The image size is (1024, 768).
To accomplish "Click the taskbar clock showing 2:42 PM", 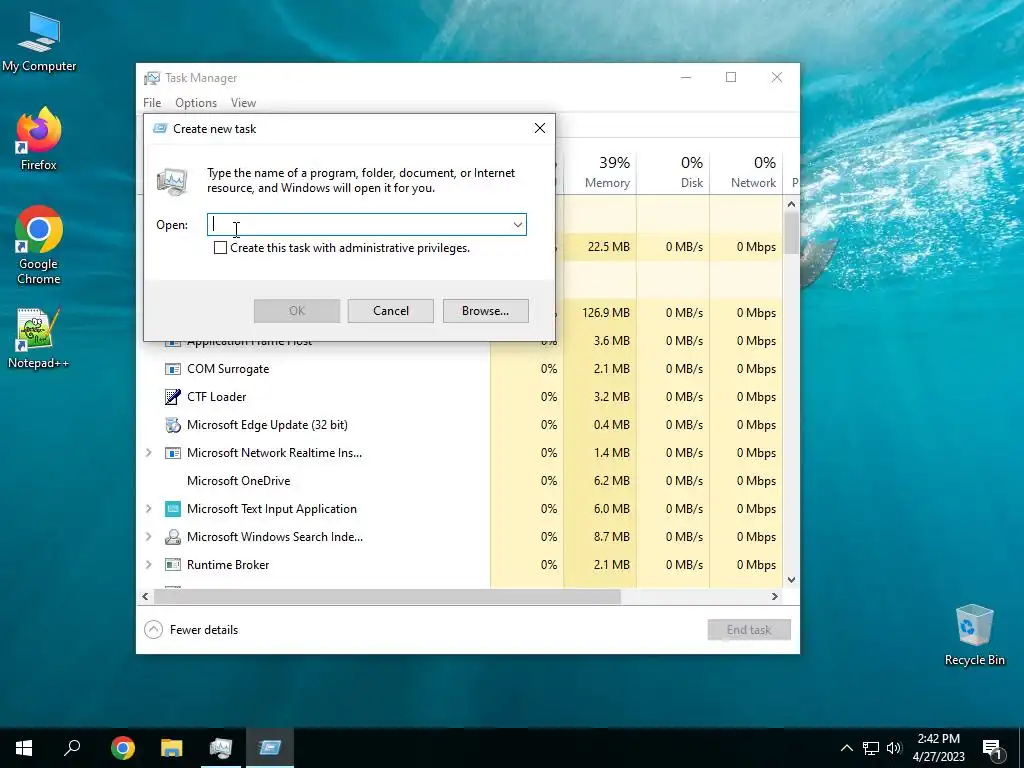I will 938,748.
